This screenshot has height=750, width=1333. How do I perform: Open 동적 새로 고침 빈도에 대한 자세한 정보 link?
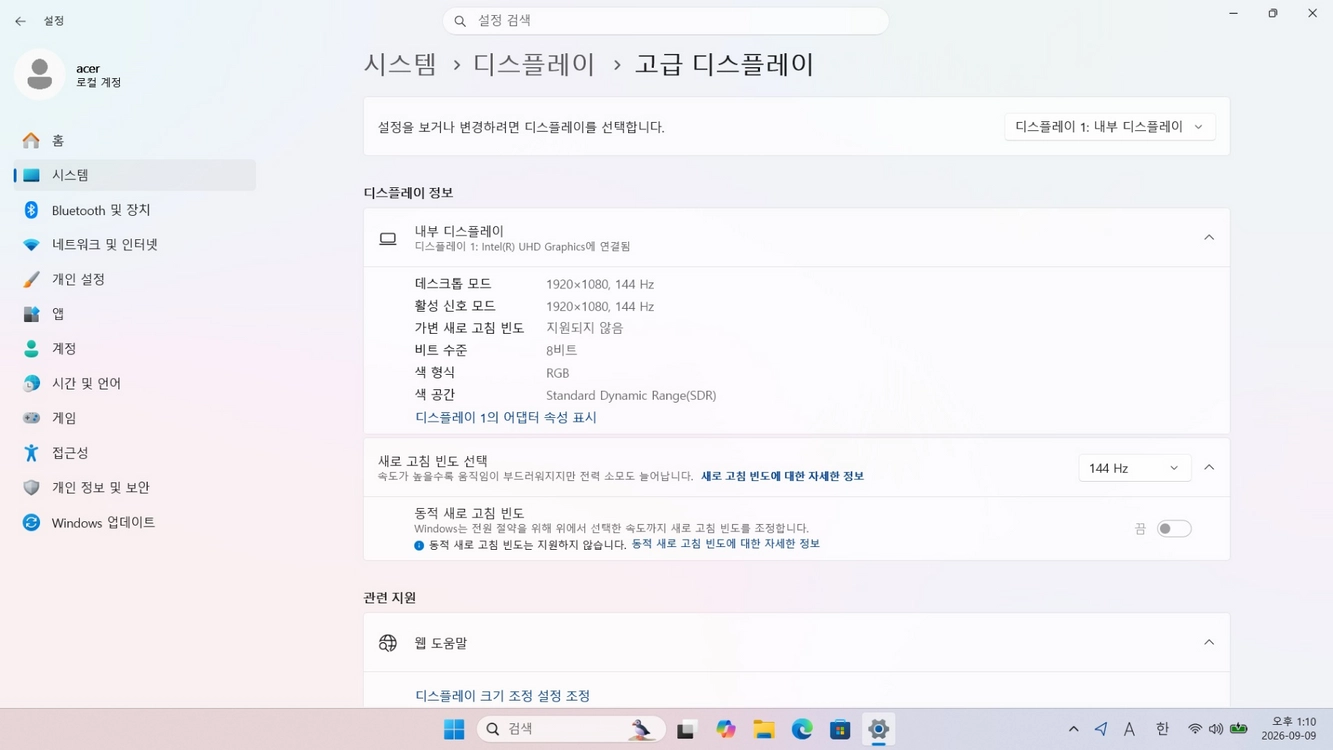pyautogui.click(x=725, y=544)
